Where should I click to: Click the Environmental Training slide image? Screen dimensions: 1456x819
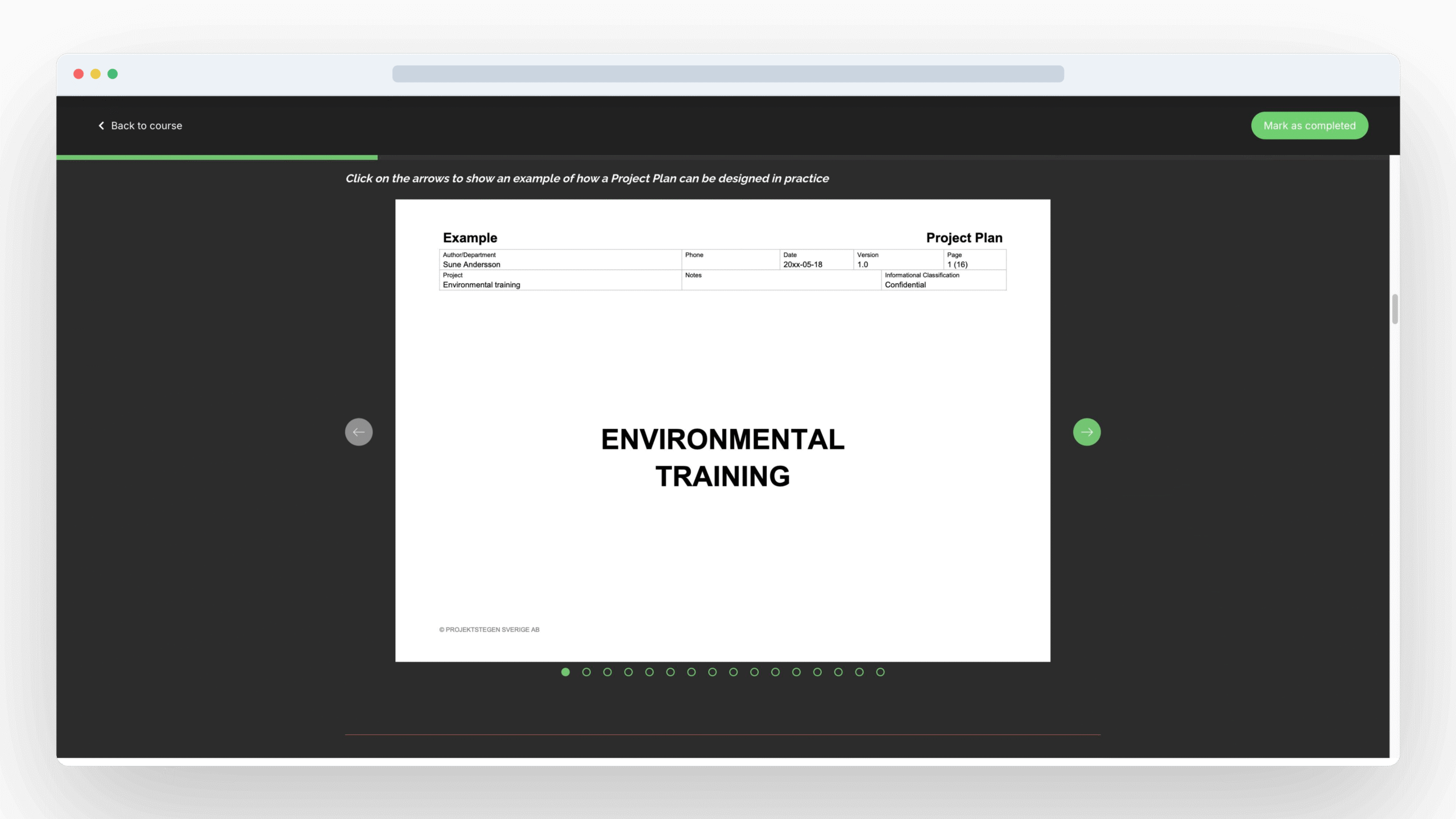[x=722, y=430]
